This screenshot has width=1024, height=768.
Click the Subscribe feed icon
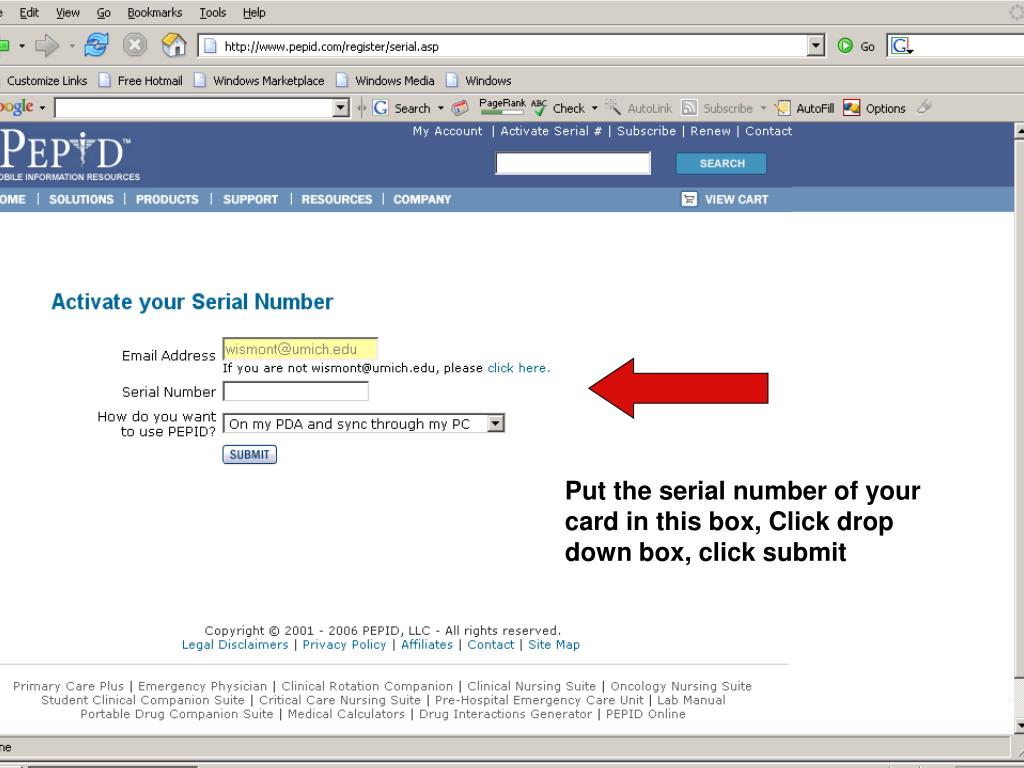click(689, 108)
